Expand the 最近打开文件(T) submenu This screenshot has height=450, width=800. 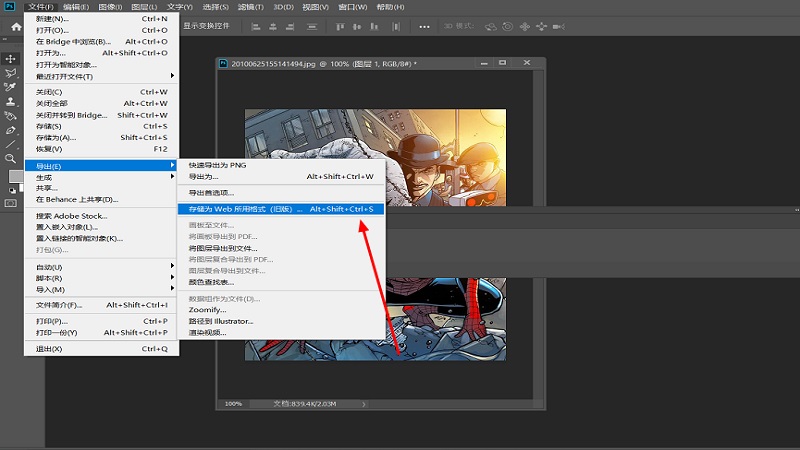click(102, 77)
